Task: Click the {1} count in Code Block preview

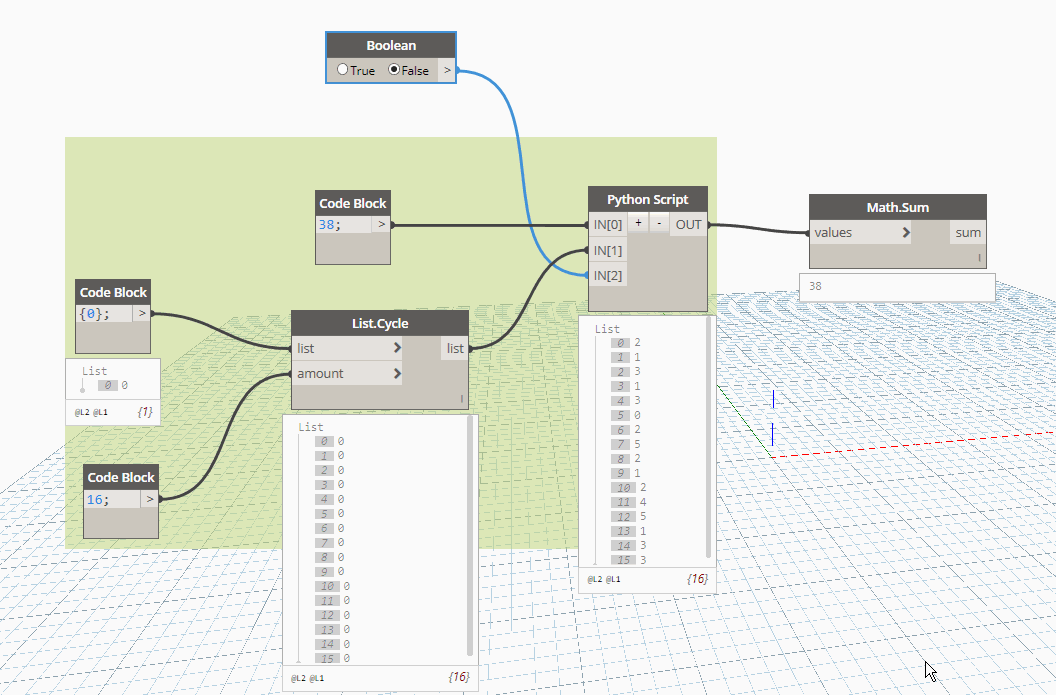Action: pyautogui.click(x=145, y=411)
